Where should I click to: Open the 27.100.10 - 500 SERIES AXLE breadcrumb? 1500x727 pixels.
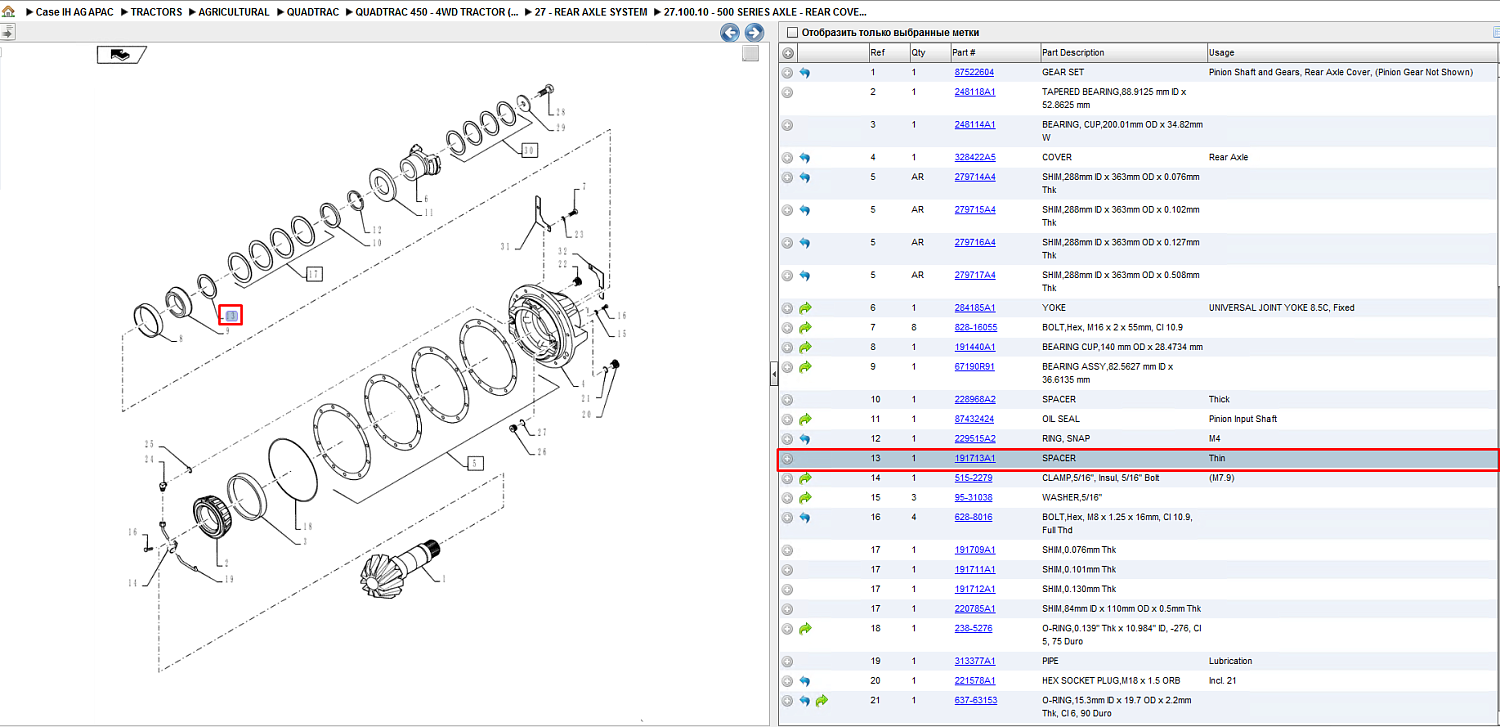coord(765,12)
